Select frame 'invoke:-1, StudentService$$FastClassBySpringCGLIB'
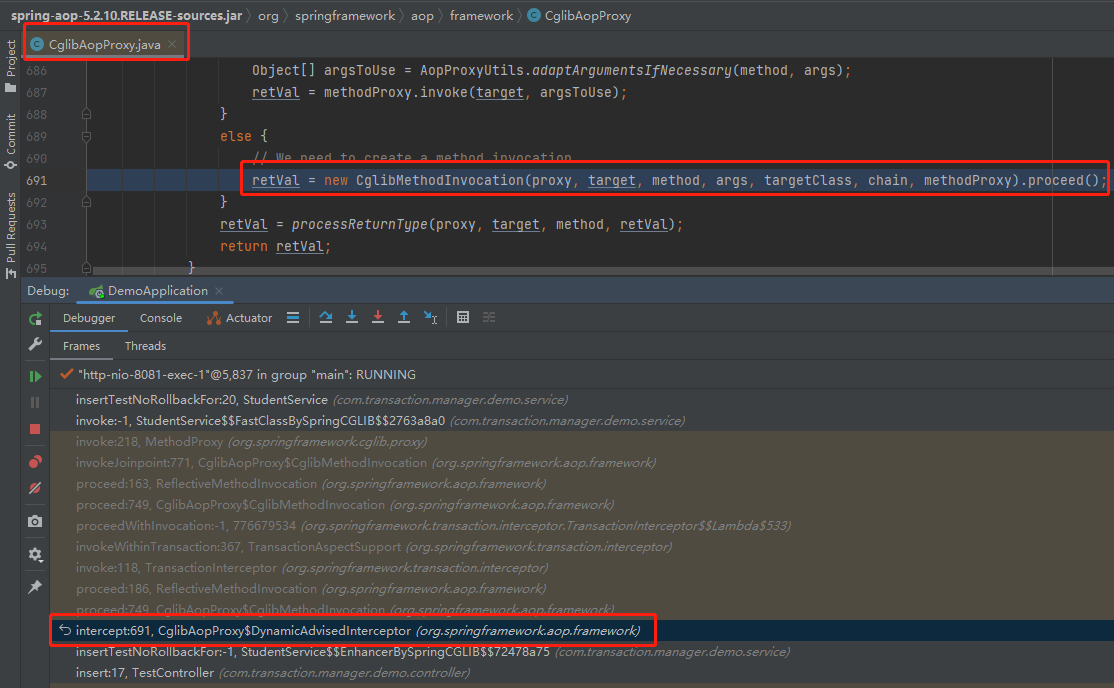 click(x=582, y=421)
